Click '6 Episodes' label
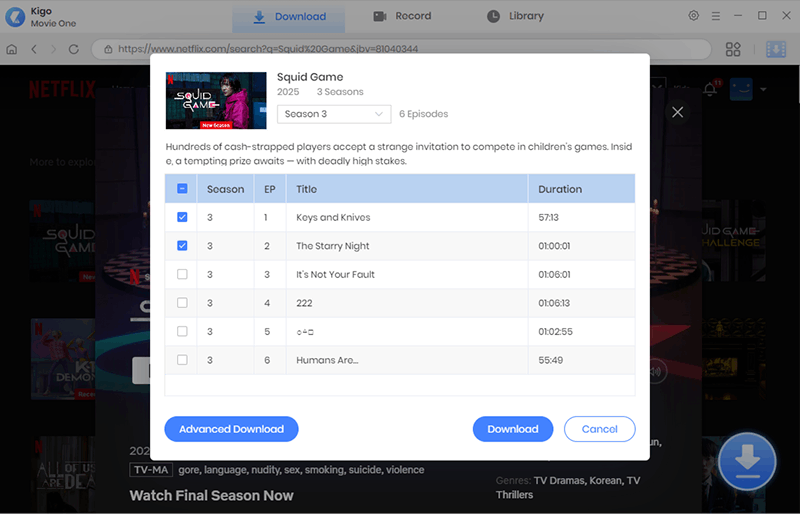Image resolution: width=800 pixels, height=514 pixels. tap(423, 114)
